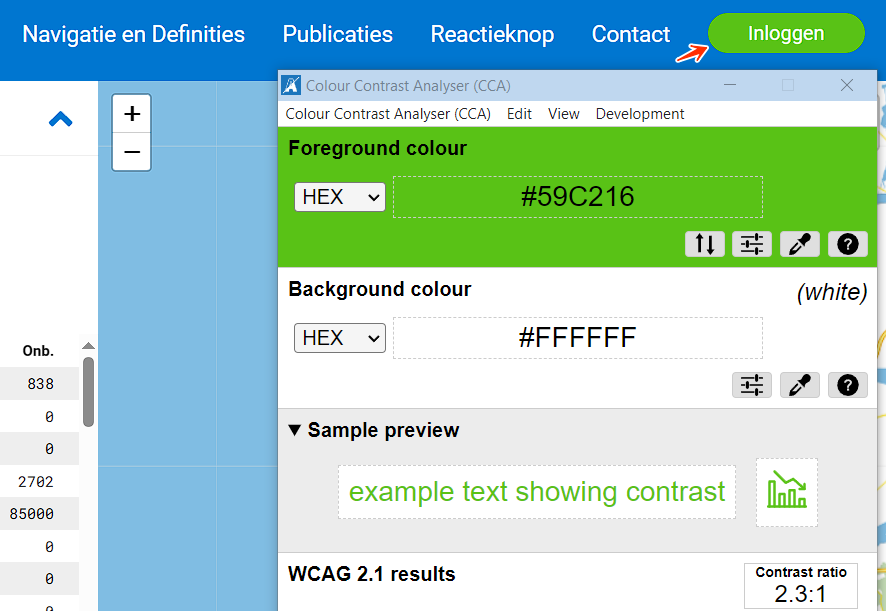
Task: Open the Publicaties link
Action: tap(338, 34)
